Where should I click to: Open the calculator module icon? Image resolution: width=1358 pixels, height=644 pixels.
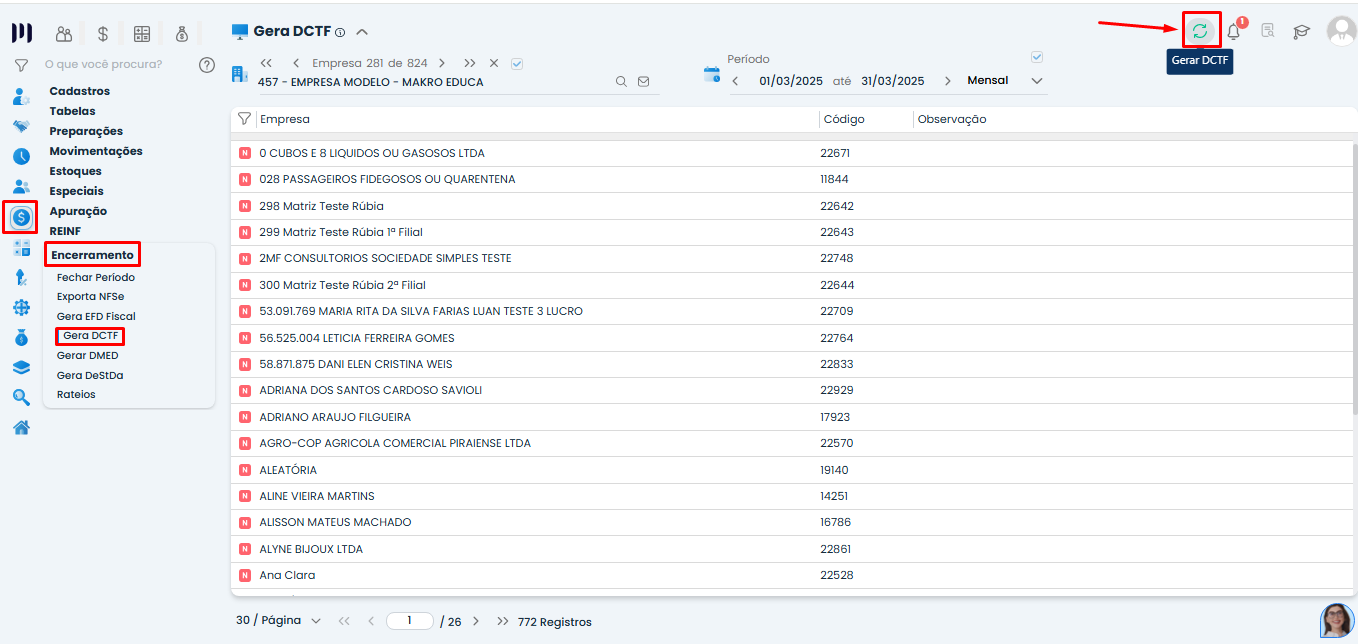[x=142, y=34]
